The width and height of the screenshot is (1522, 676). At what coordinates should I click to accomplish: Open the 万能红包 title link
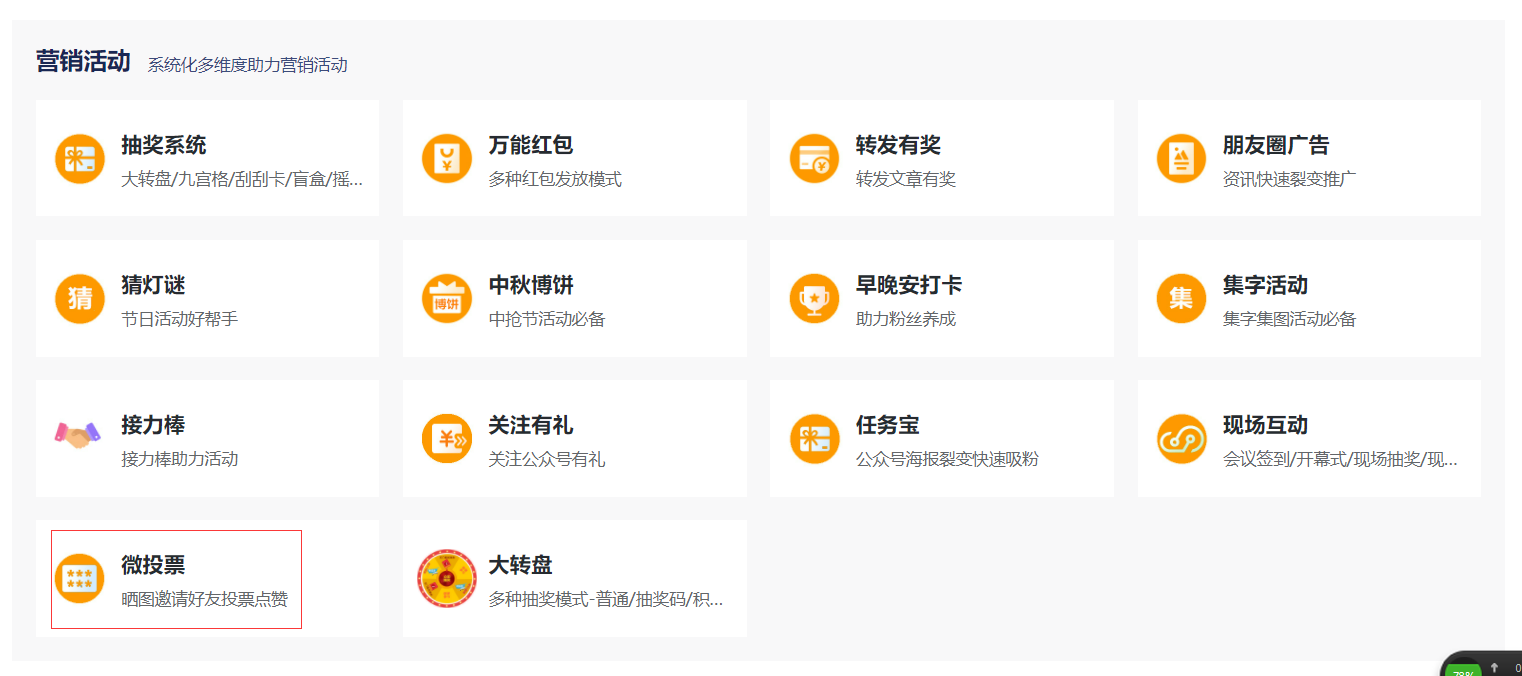coord(531,145)
